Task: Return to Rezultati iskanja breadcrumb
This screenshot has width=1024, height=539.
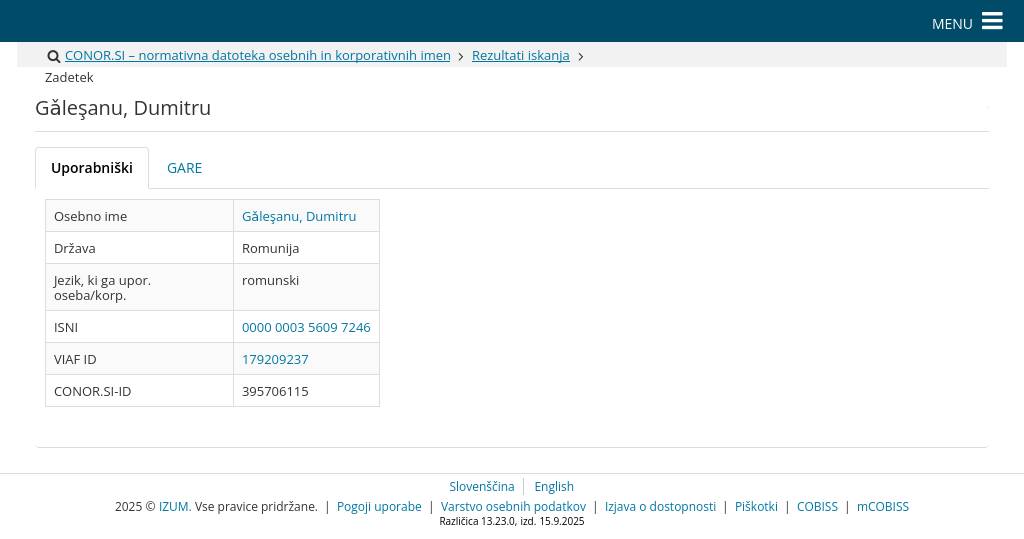Action: click(x=520, y=56)
